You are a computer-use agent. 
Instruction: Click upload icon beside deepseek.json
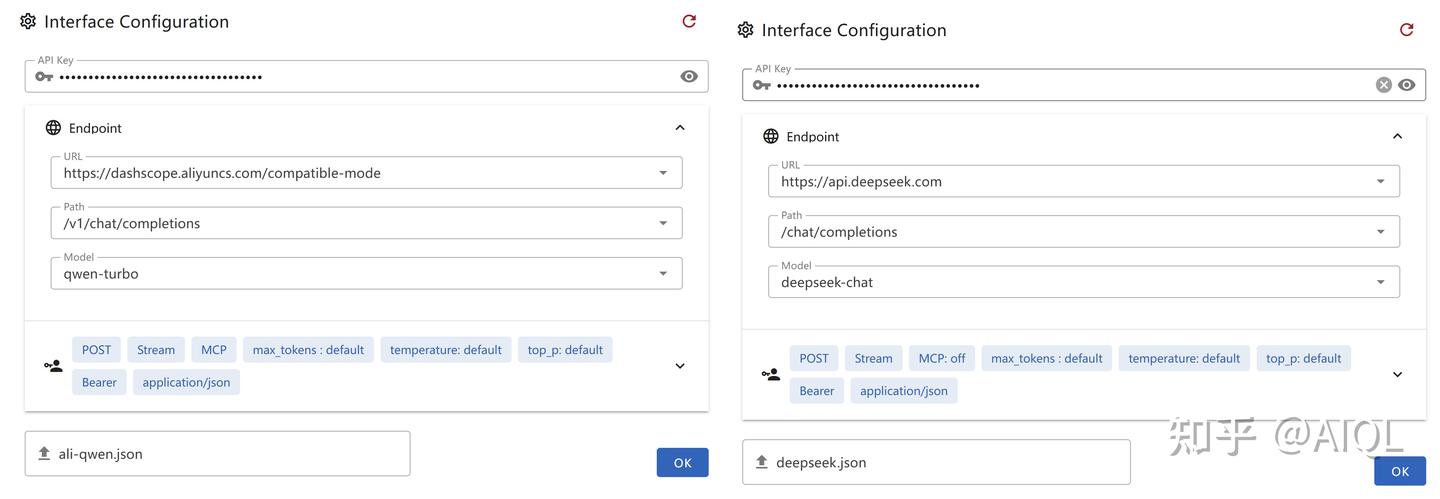762,462
